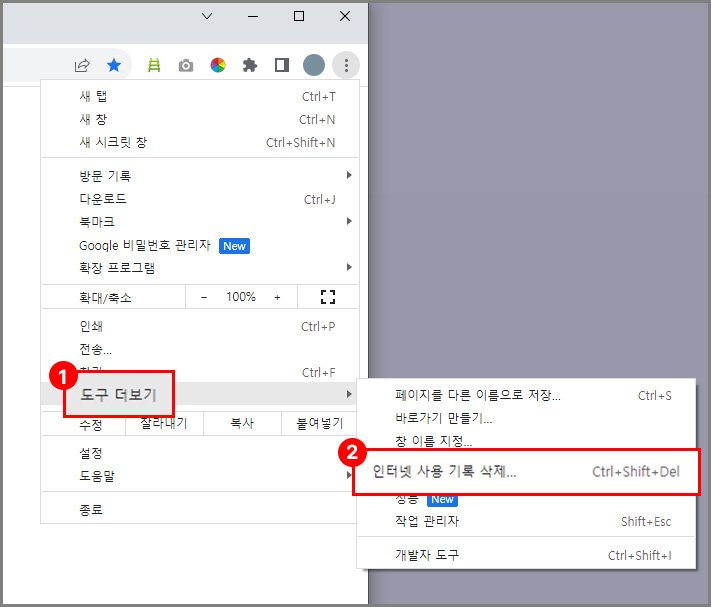Increase zoom with the plus button
711x607 pixels.
pyautogui.click(x=277, y=297)
